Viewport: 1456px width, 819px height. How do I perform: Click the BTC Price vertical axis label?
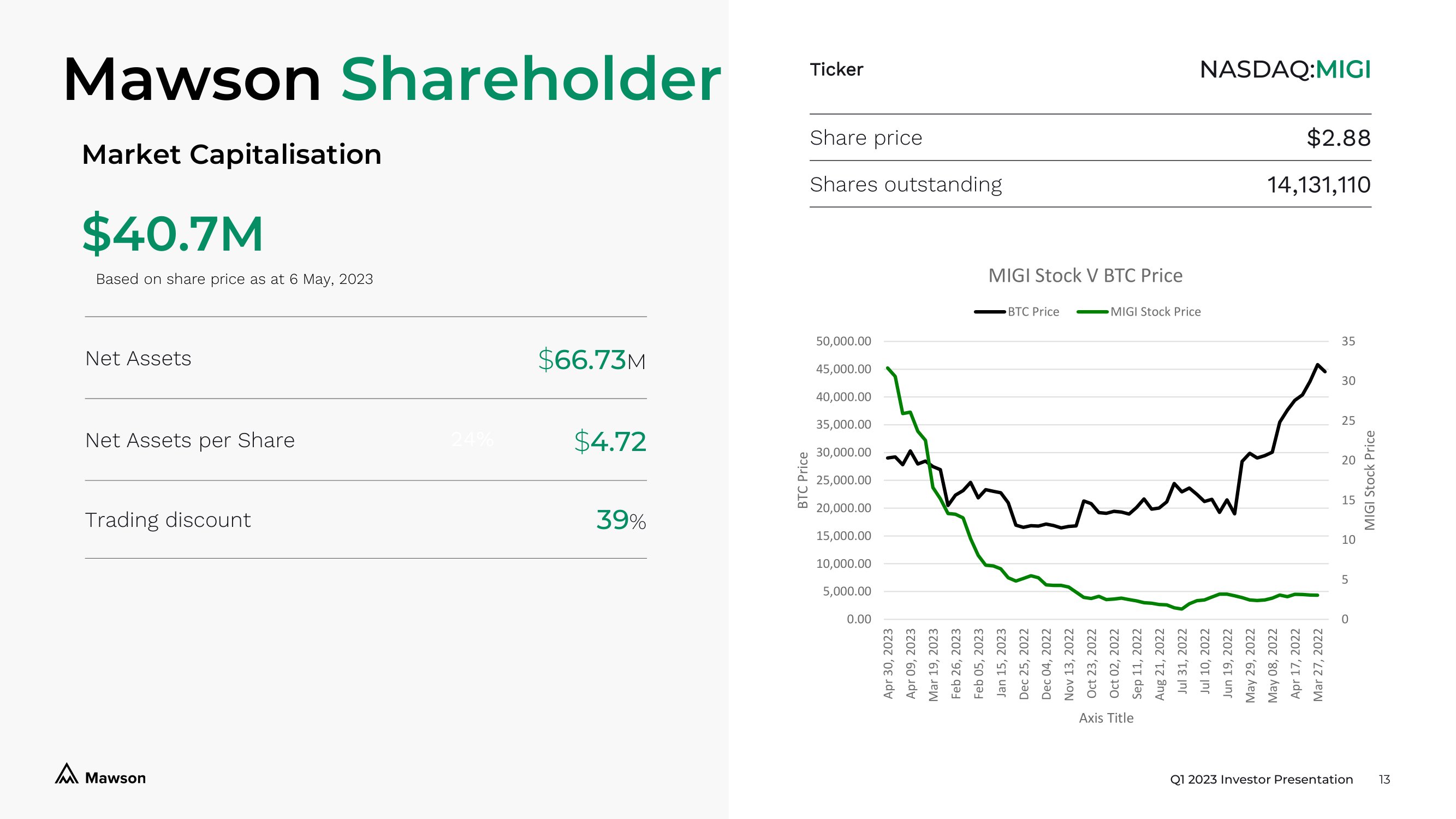tap(803, 480)
